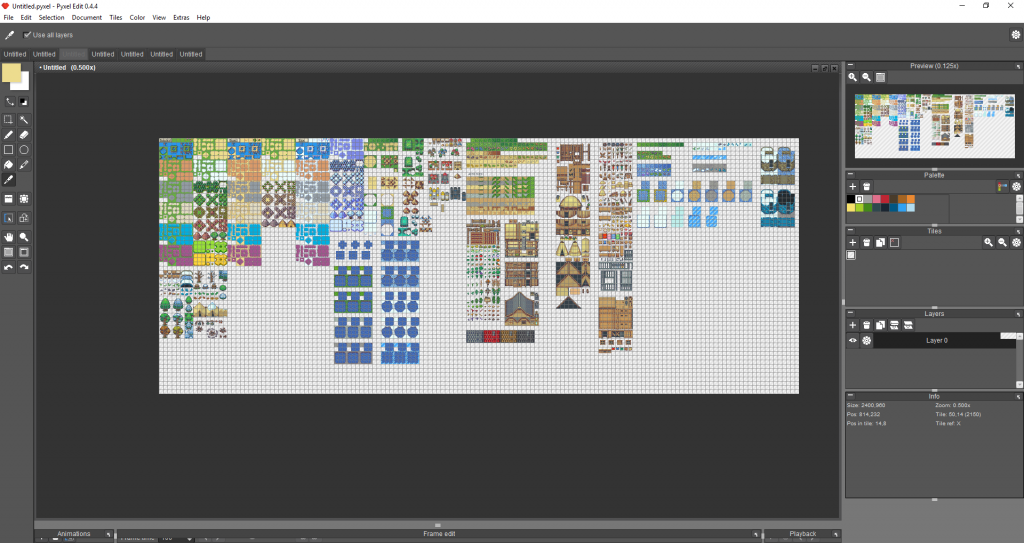
Task: Select the Eraser tool
Action: pos(24,134)
